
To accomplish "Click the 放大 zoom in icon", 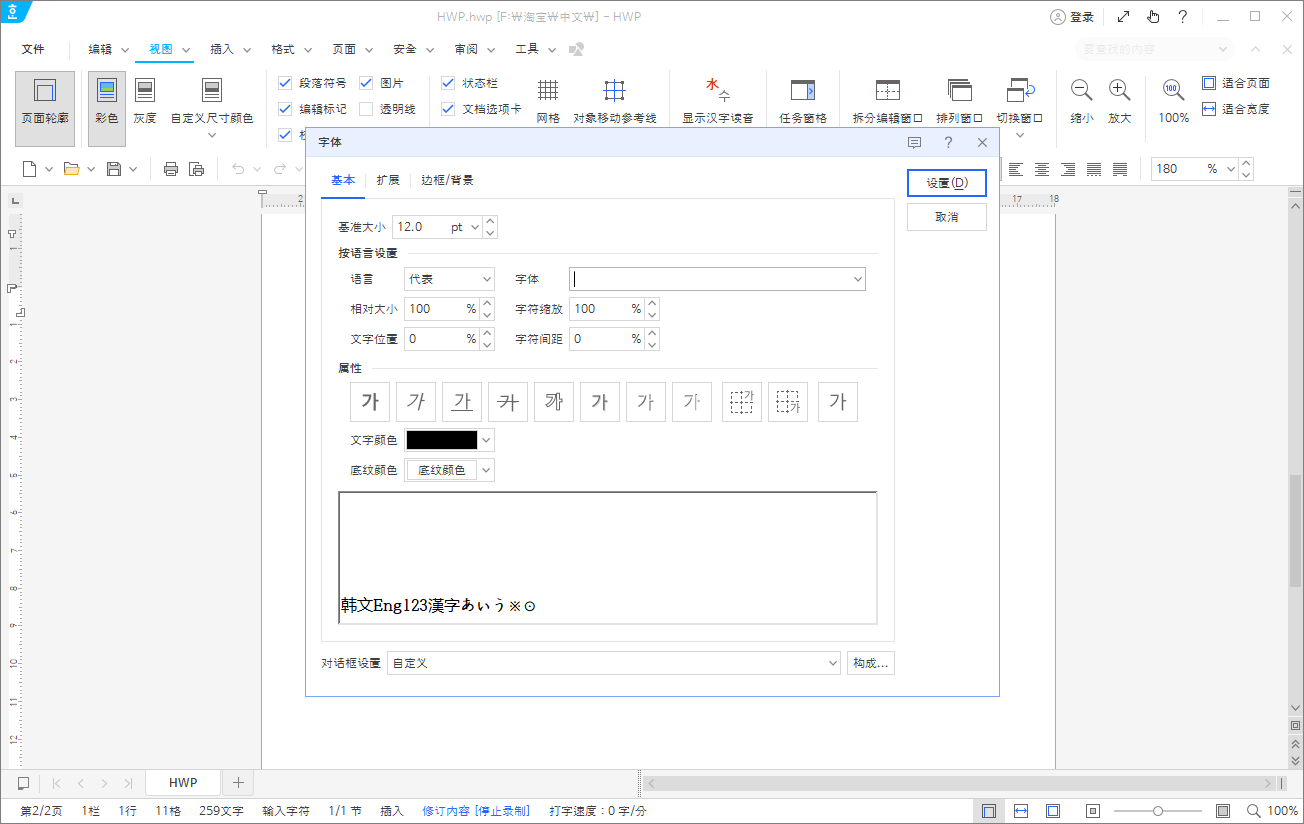I will [1120, 100].
